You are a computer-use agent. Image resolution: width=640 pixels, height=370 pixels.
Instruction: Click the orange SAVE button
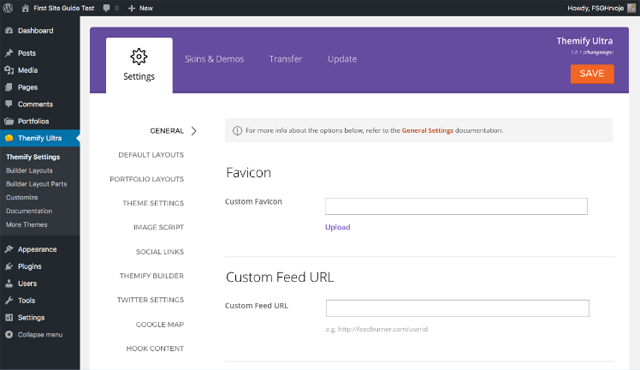(x=592, y=74)
